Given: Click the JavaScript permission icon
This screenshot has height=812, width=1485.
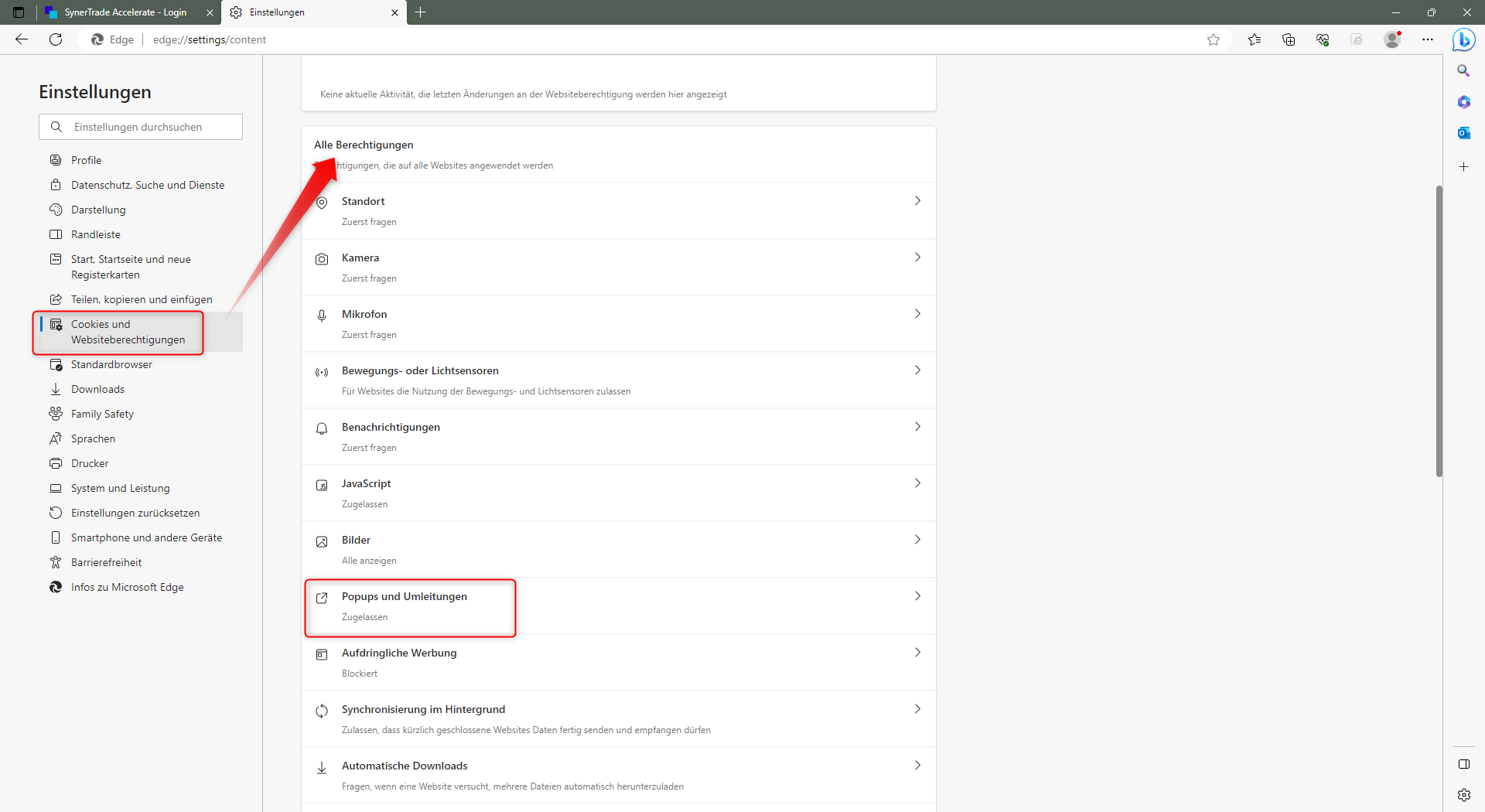Looking at the screenshot, I should pyautogui.click(x=322, y=485).
